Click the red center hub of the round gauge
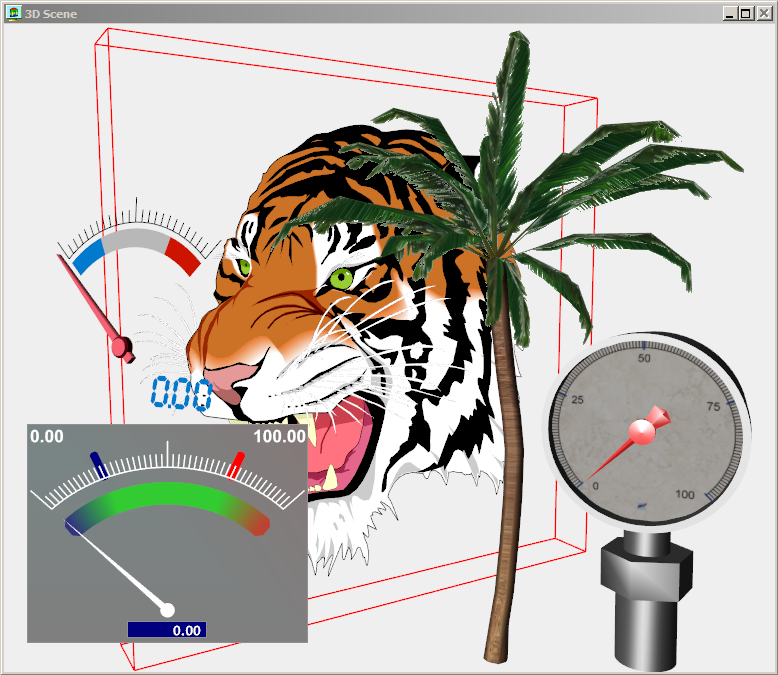 pyautogui.click(x=640, y=431)
